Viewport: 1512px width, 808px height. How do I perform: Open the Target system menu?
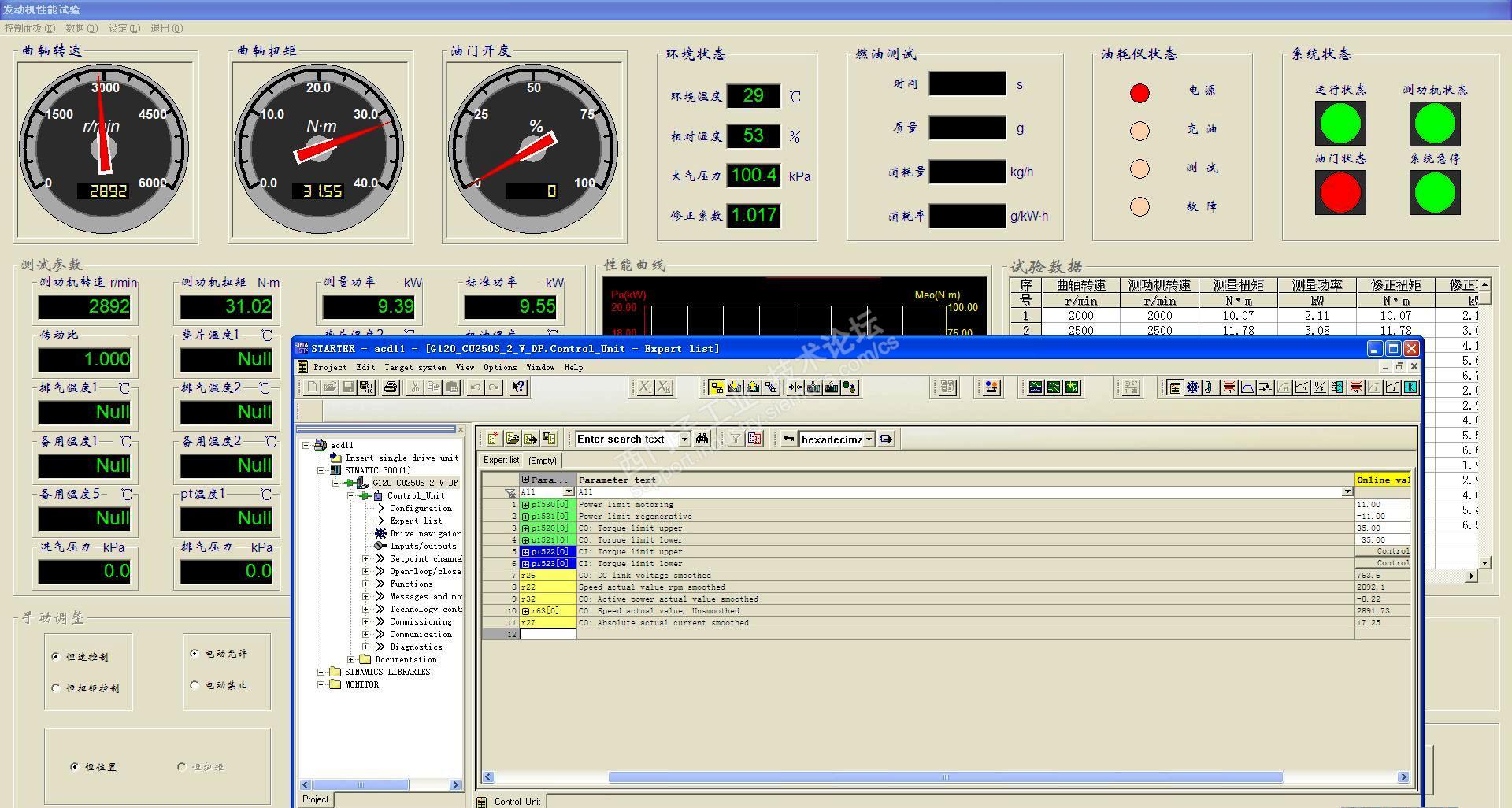pyautogui.click(x=414, y=368)
